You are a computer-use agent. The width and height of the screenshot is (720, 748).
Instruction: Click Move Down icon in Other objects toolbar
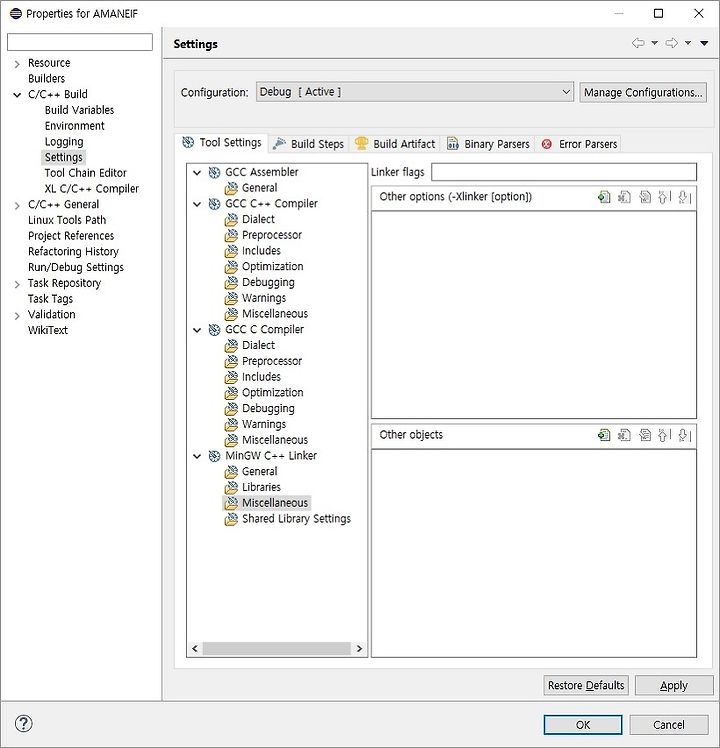685,435
